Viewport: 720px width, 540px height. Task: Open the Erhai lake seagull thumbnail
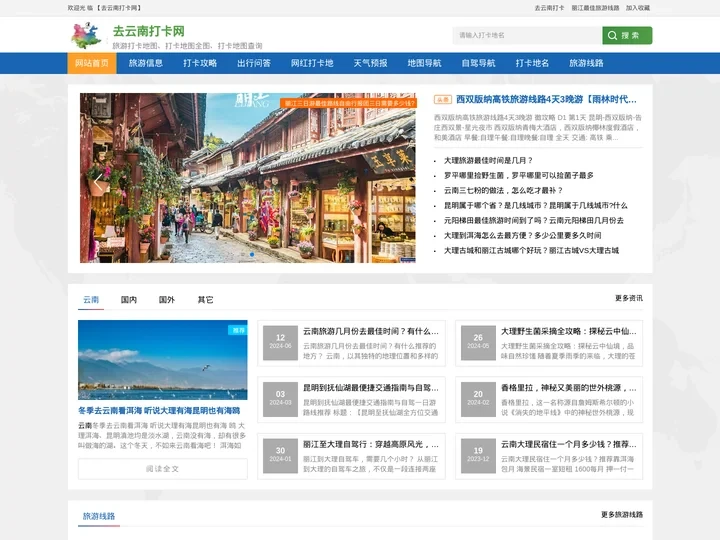coord(163,360)
